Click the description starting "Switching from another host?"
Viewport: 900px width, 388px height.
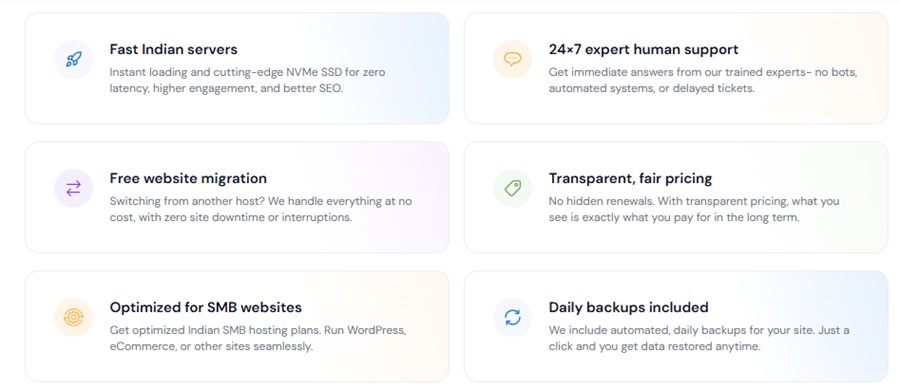[261, 210]
